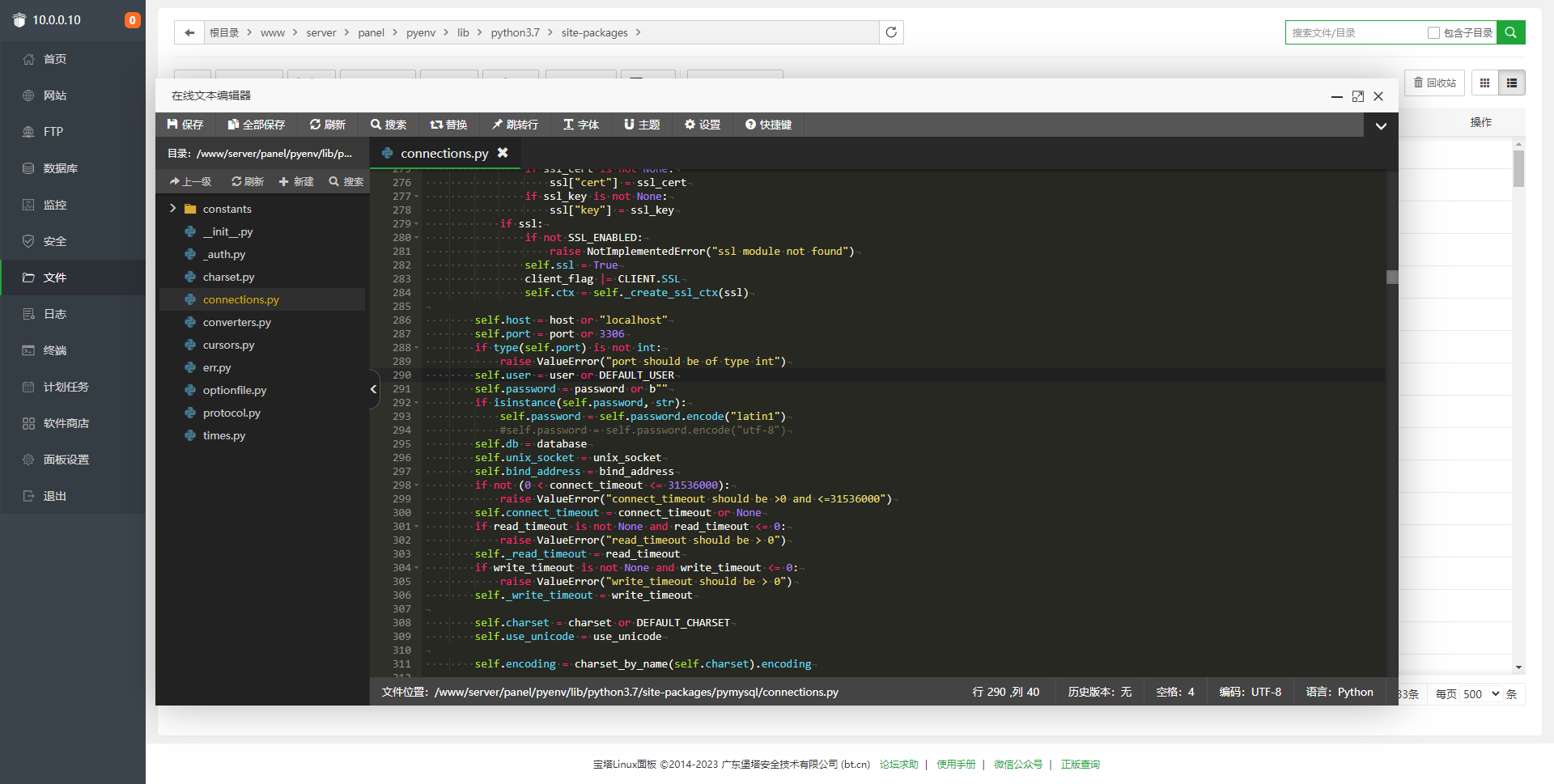The height and width of the screenshot is (784, 1554).
Task: Toggle code fold at line 298
Action: point(417,485)
